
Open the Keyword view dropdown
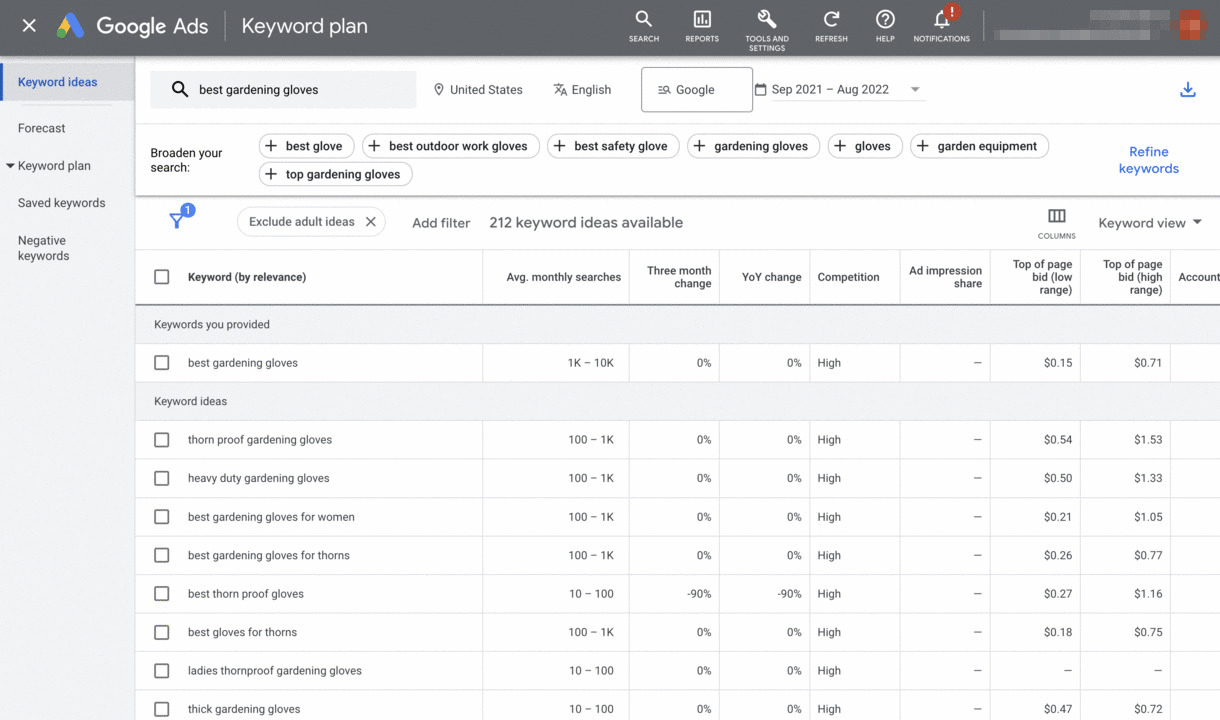[1150, 223]
